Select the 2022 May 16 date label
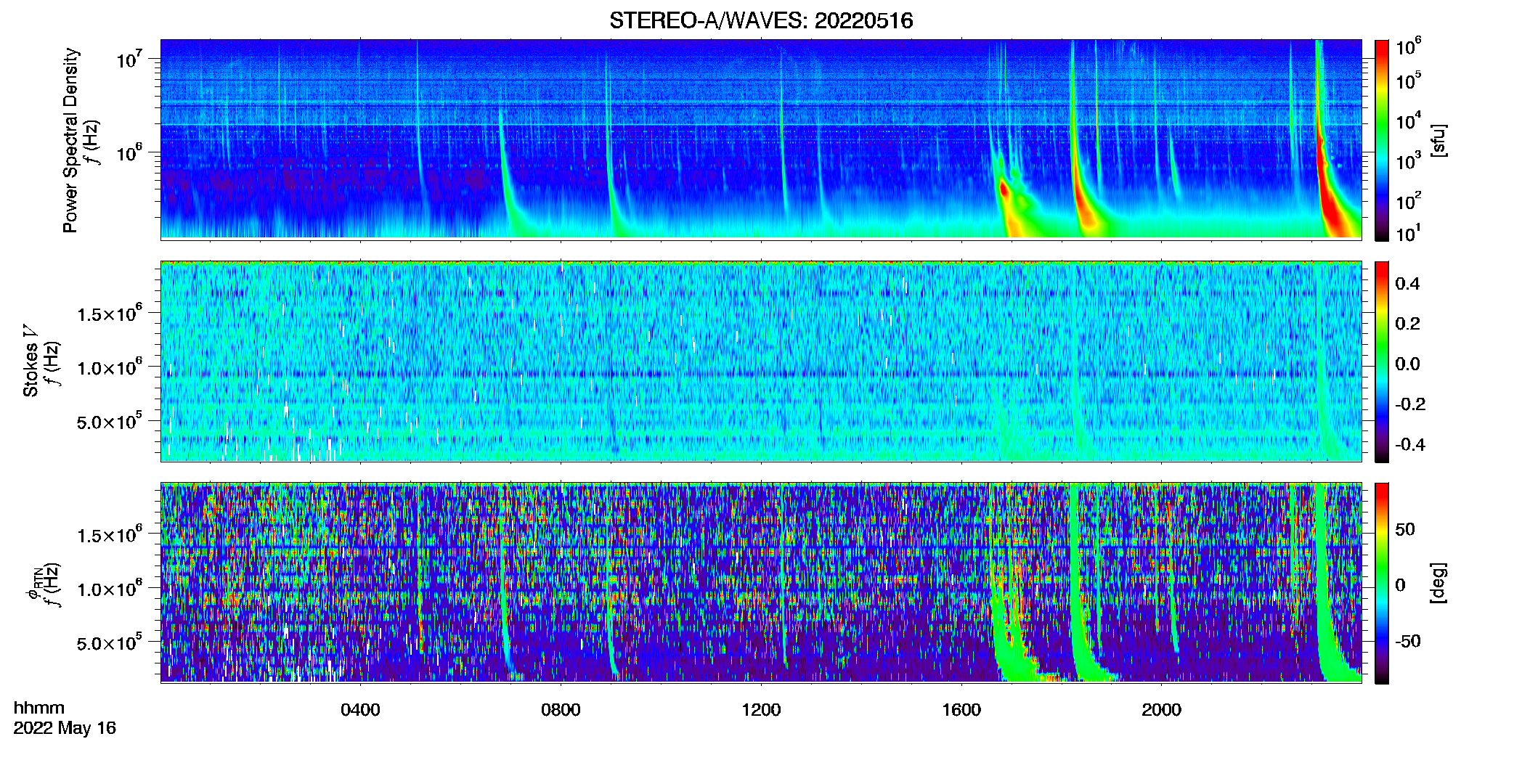 point(65,728)
